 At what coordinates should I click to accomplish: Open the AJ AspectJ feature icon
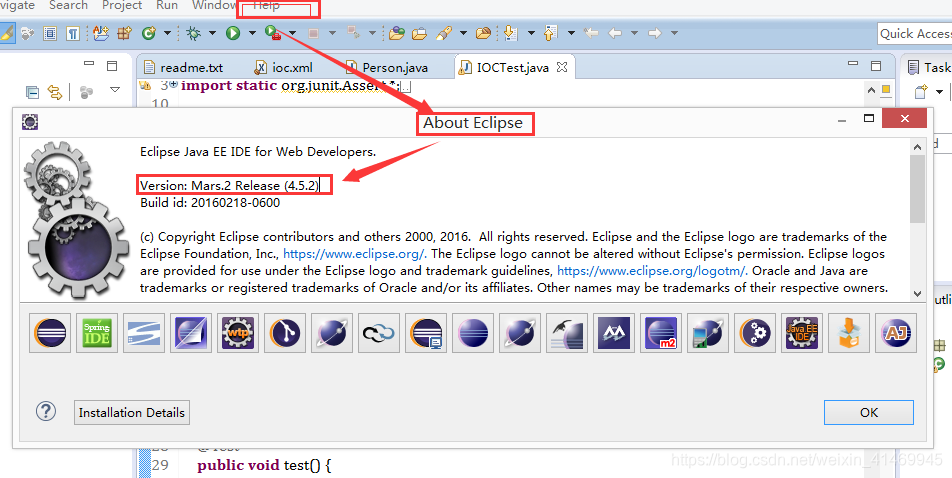pyautogui.click(x=896, y=333)
